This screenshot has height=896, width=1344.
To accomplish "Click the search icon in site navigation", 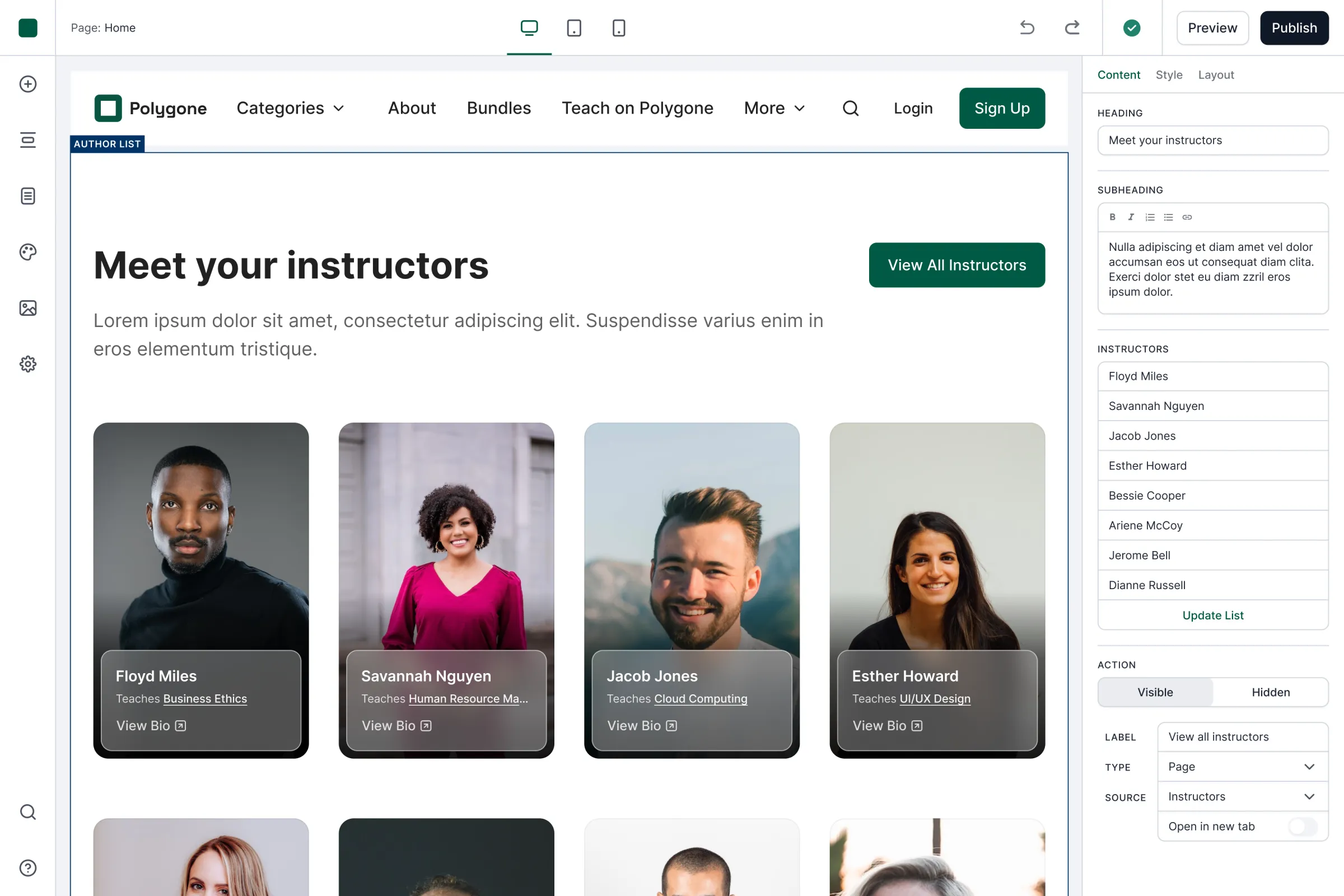I will [850, 108].
